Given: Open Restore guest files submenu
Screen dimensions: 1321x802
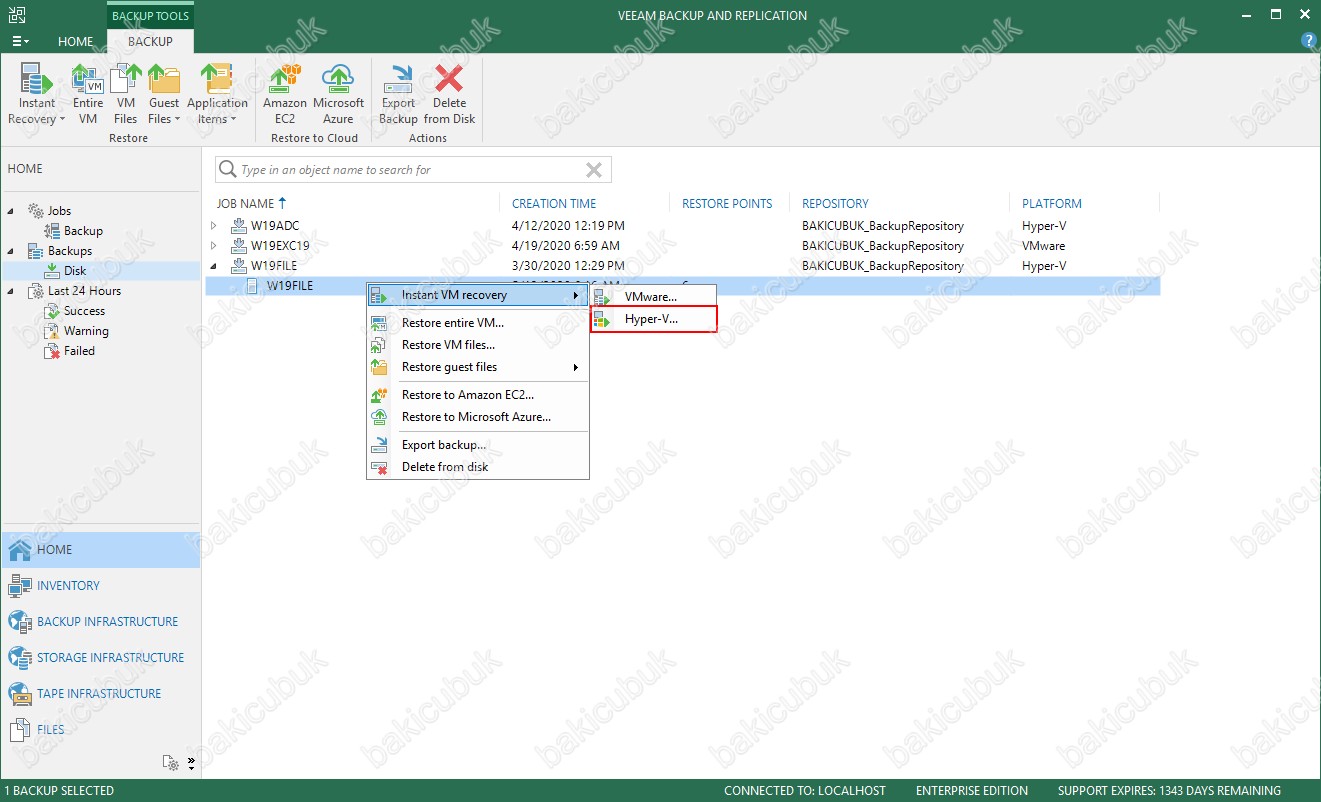Looking at the screenshot, I should click(477, 367).
